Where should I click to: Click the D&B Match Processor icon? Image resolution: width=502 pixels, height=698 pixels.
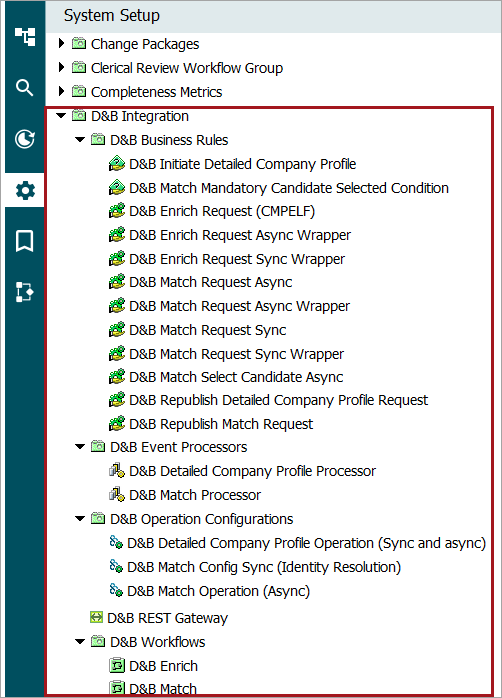[117, 495]
